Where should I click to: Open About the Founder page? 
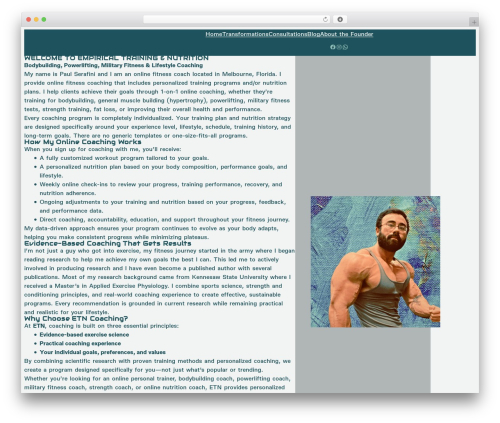click(347, 34)
